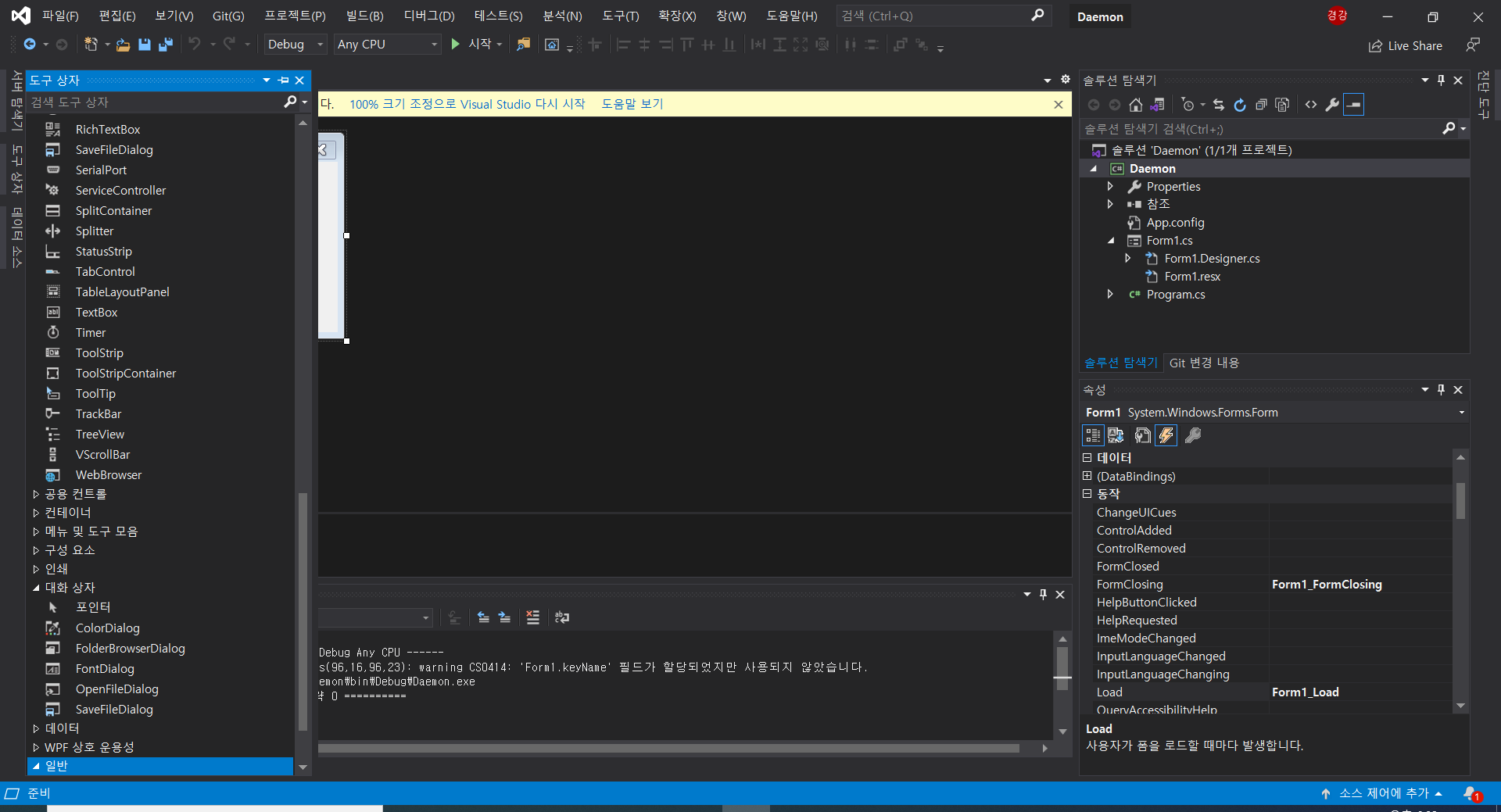Expand the Properties node in Solution Explorer

[1110, 187]
